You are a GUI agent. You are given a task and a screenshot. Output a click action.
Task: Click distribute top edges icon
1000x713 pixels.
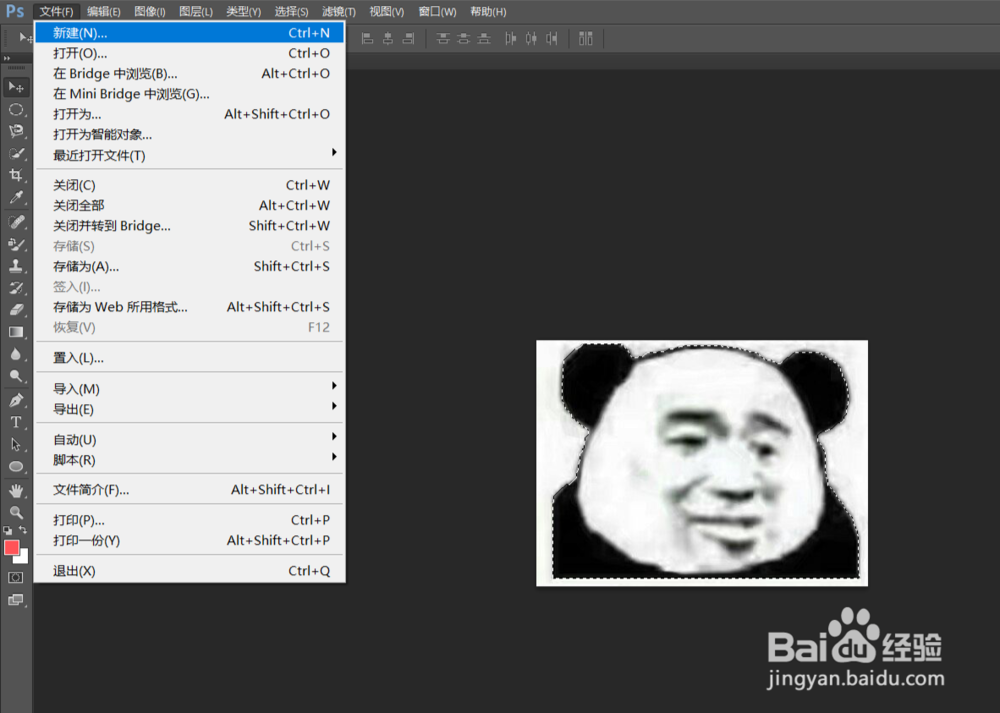click(x=443, y=39)
